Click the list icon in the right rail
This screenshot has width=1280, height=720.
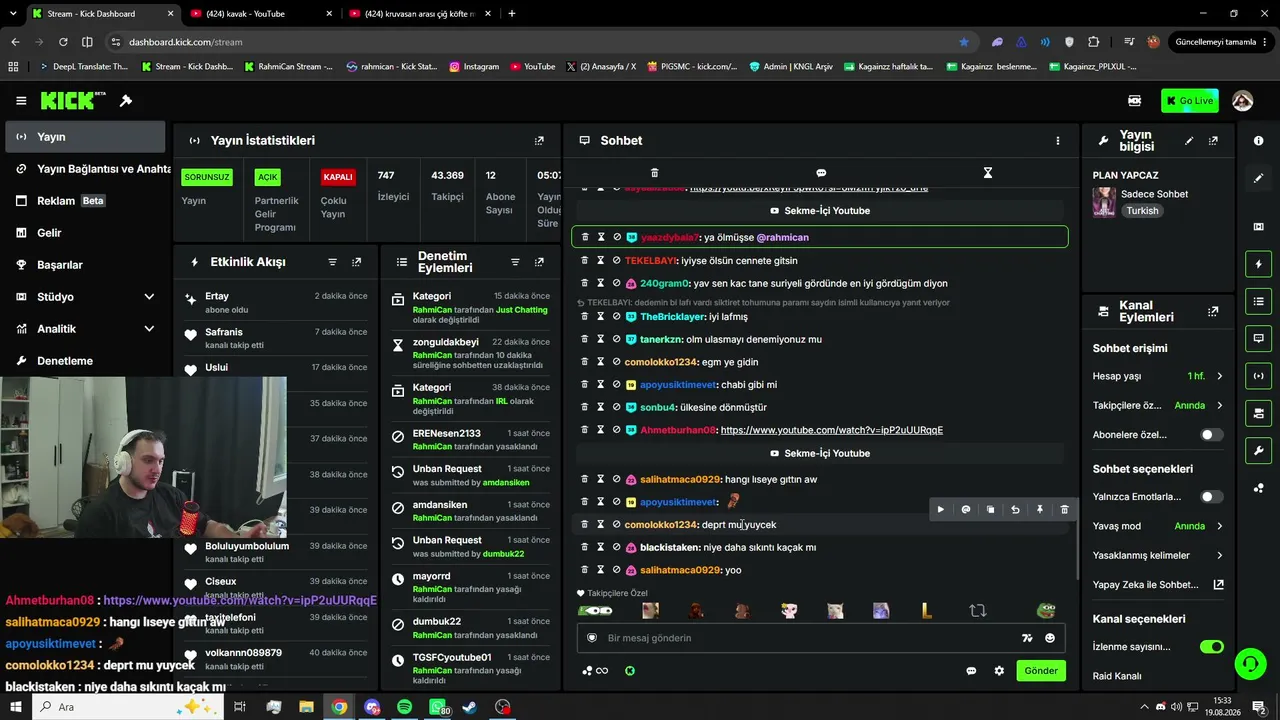click(1259, 301)
